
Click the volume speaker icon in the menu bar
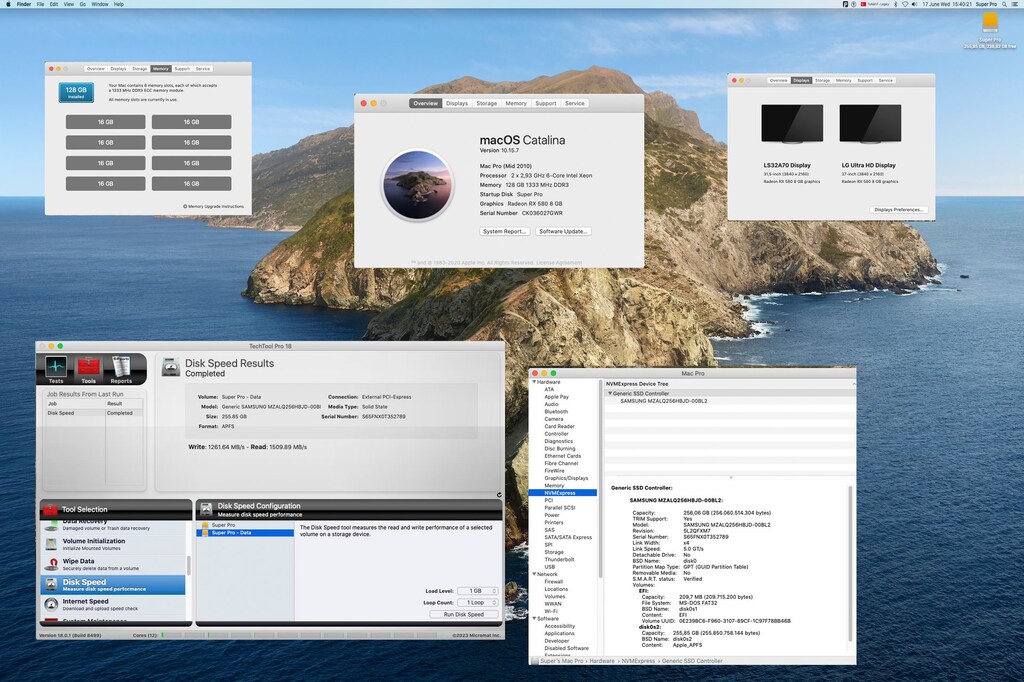pyautogui.click(x=914, y=4)
